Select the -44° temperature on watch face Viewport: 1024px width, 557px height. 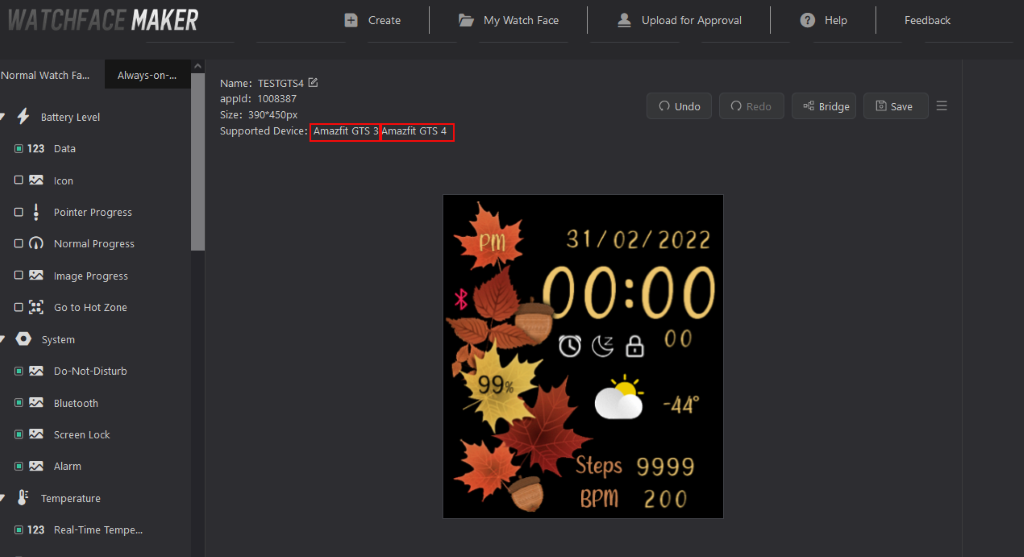[680, 405]
